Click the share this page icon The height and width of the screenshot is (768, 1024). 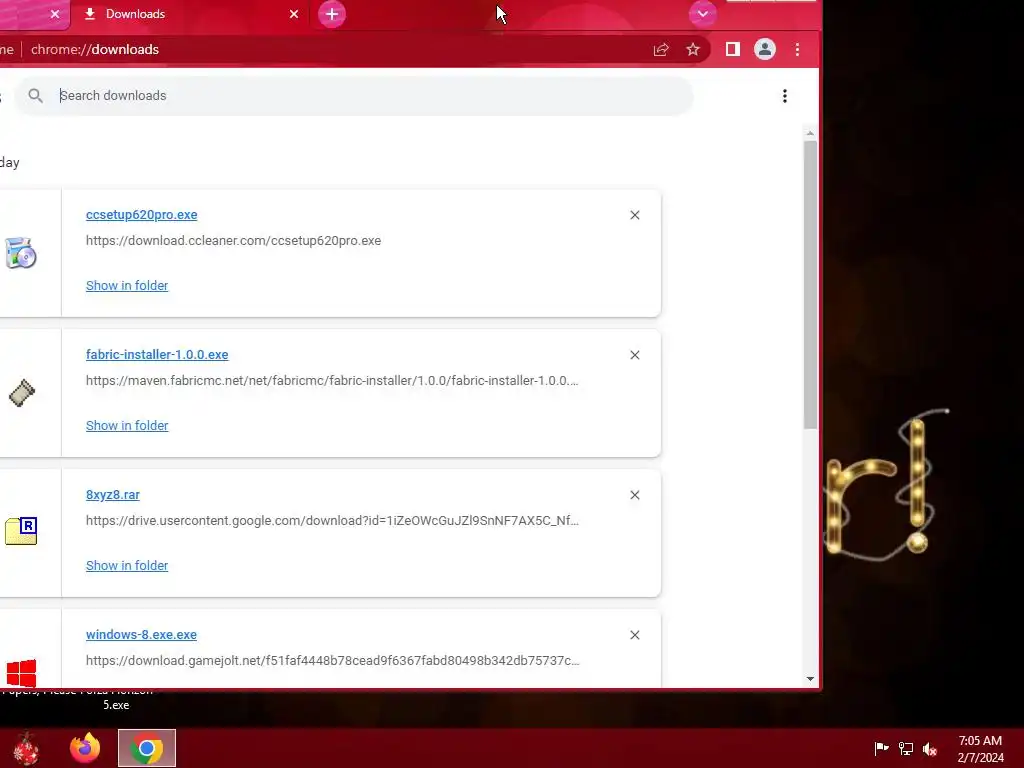661,50
